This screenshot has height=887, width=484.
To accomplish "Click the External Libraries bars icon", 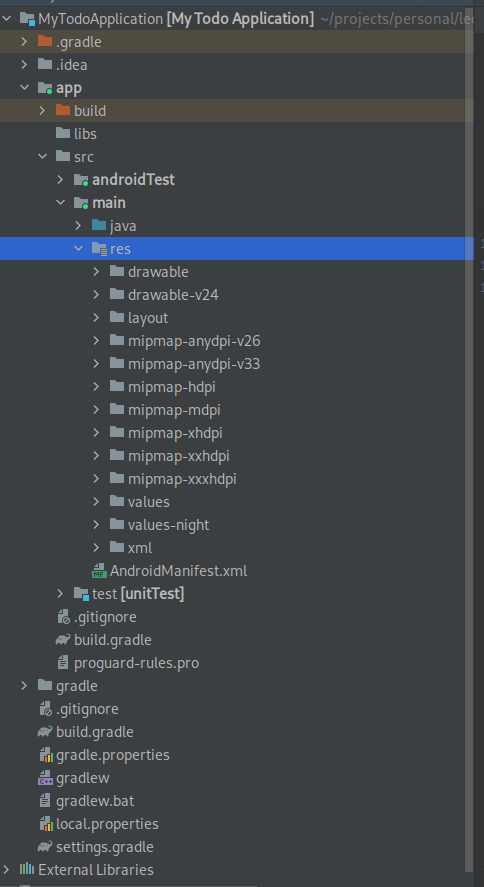I will point(27,869).
